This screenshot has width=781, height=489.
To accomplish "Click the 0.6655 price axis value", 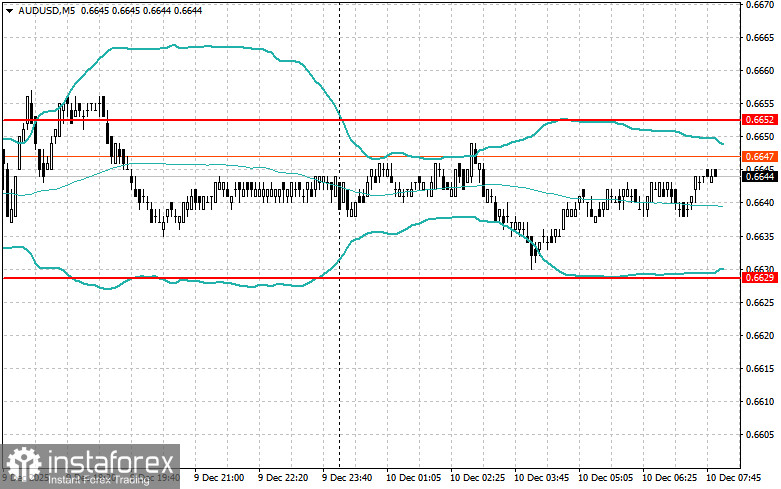I will tap(760, 104).
